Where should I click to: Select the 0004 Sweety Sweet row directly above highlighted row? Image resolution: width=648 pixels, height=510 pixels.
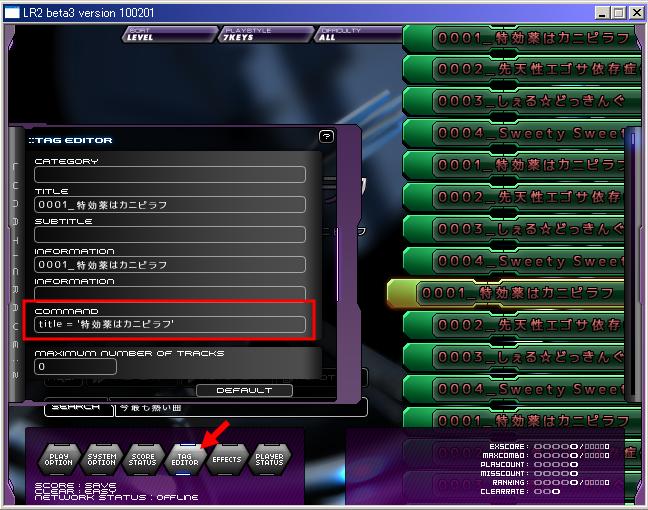coord(513,261)
